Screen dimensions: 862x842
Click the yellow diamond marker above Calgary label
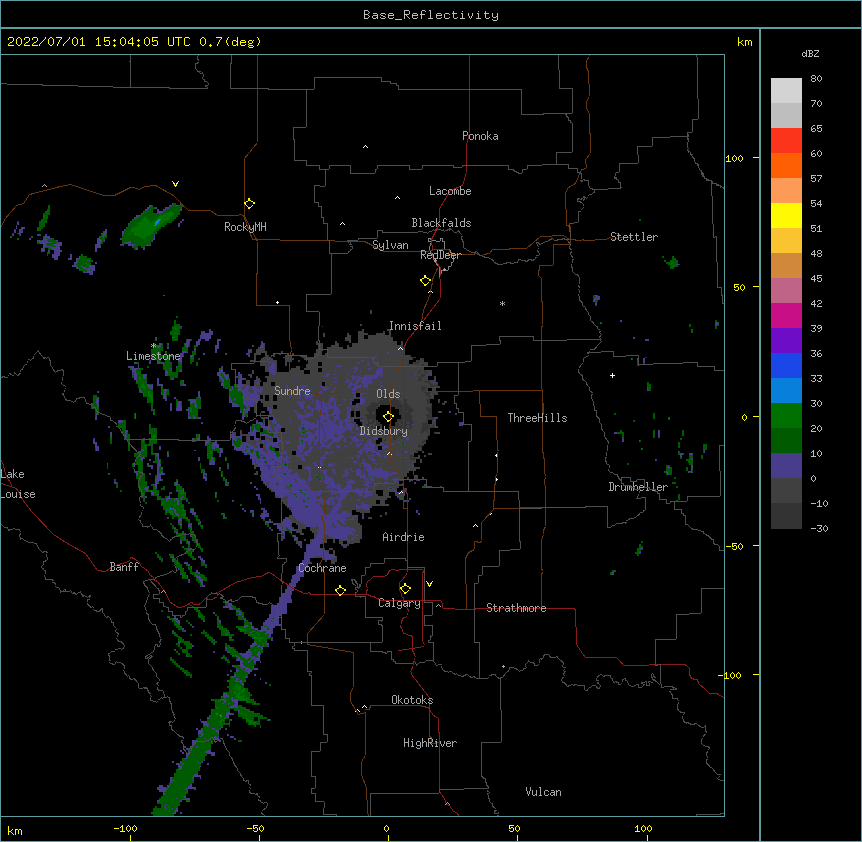[x=405, y=589]
